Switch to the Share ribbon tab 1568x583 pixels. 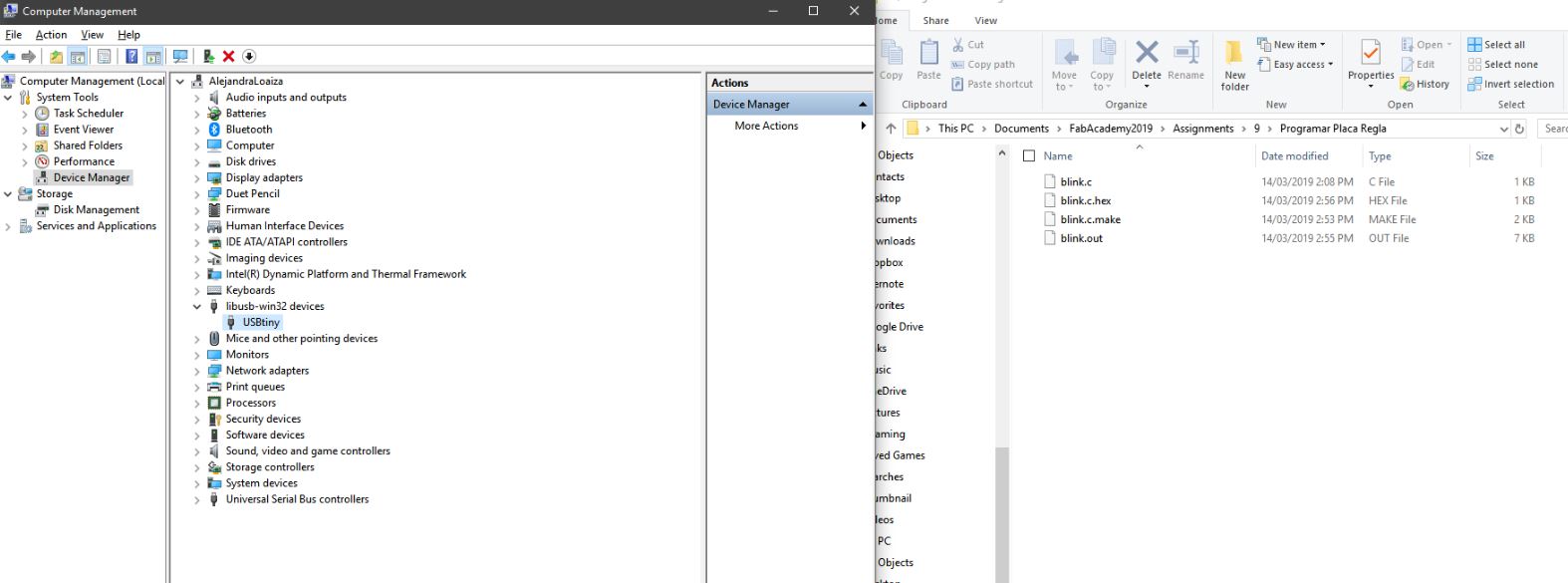[935, 20]
